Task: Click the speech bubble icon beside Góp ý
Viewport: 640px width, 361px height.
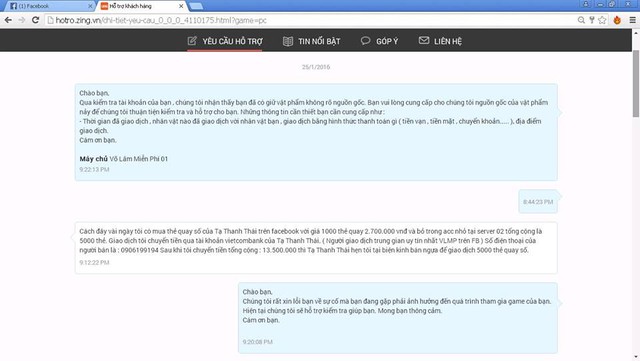Action: click(x=365, y=40)
